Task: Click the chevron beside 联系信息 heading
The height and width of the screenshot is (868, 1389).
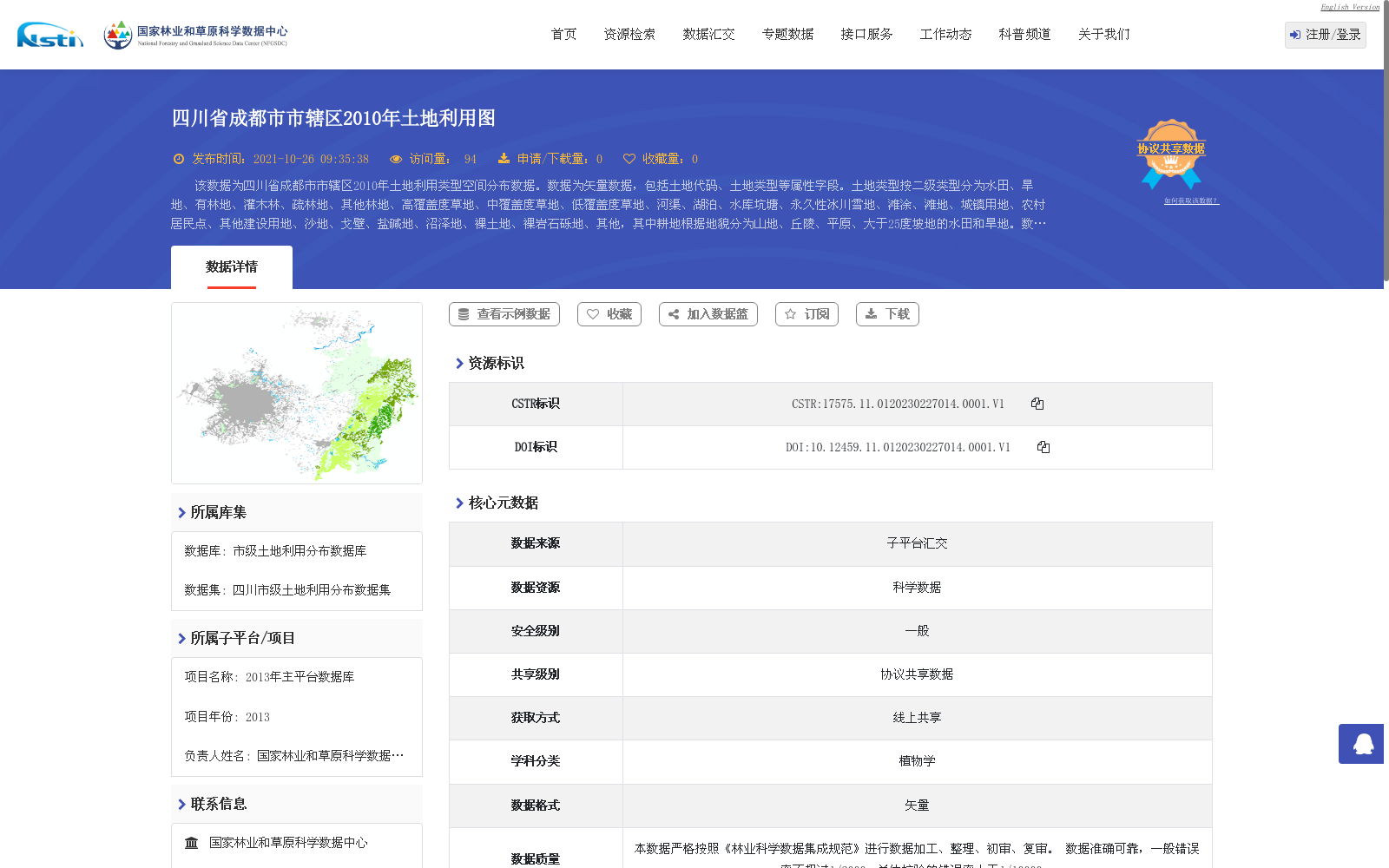Action: 181,805
